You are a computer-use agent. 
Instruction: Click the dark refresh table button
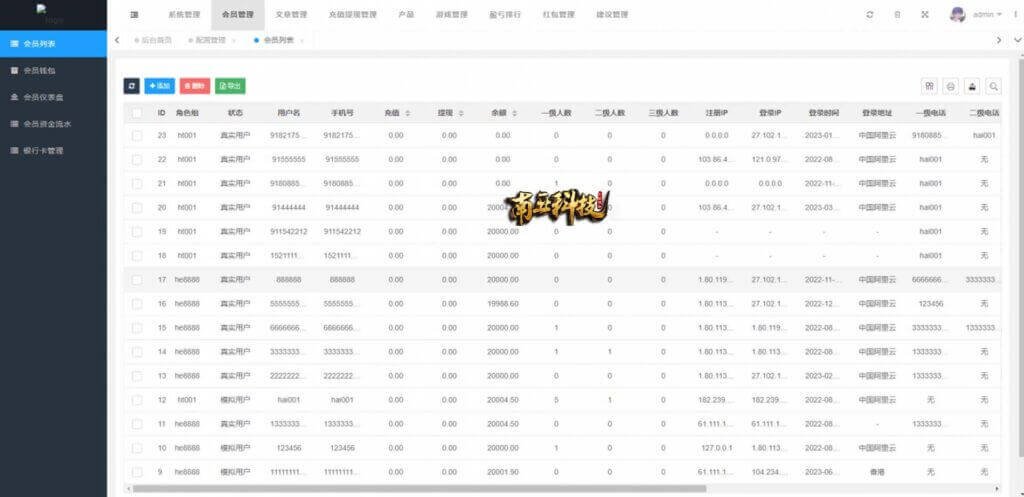tap(131, 87)
